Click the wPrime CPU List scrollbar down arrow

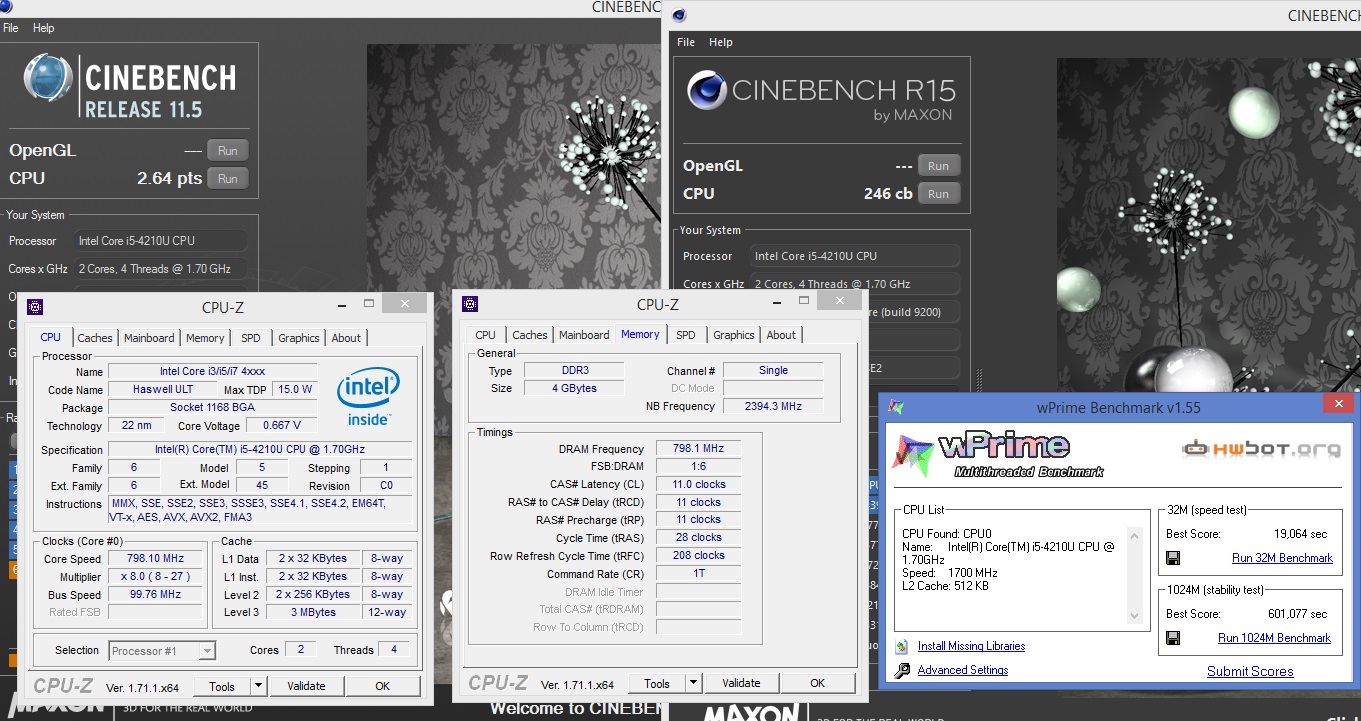1134,615
